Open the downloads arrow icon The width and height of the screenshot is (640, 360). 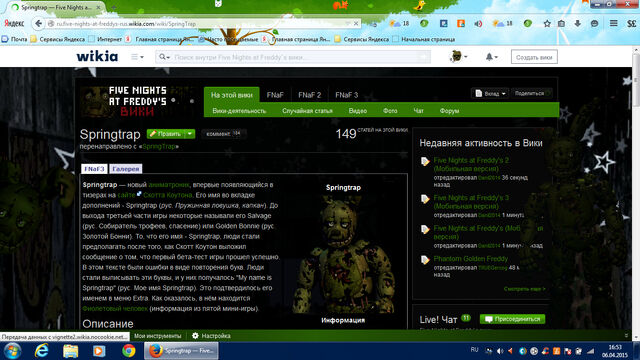click(x=578, y=24)
